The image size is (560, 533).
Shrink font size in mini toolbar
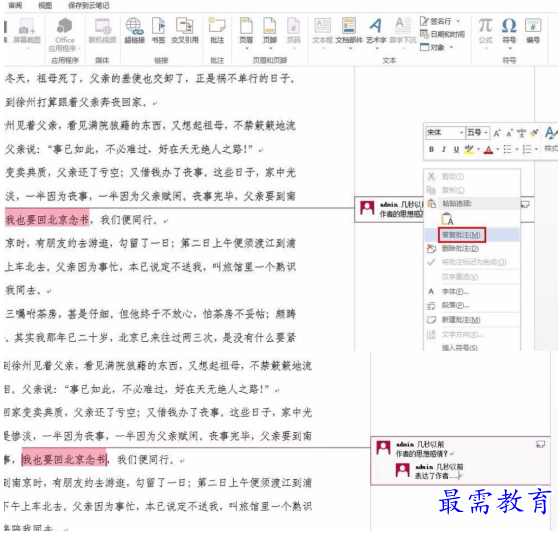(x=509, y=133)
